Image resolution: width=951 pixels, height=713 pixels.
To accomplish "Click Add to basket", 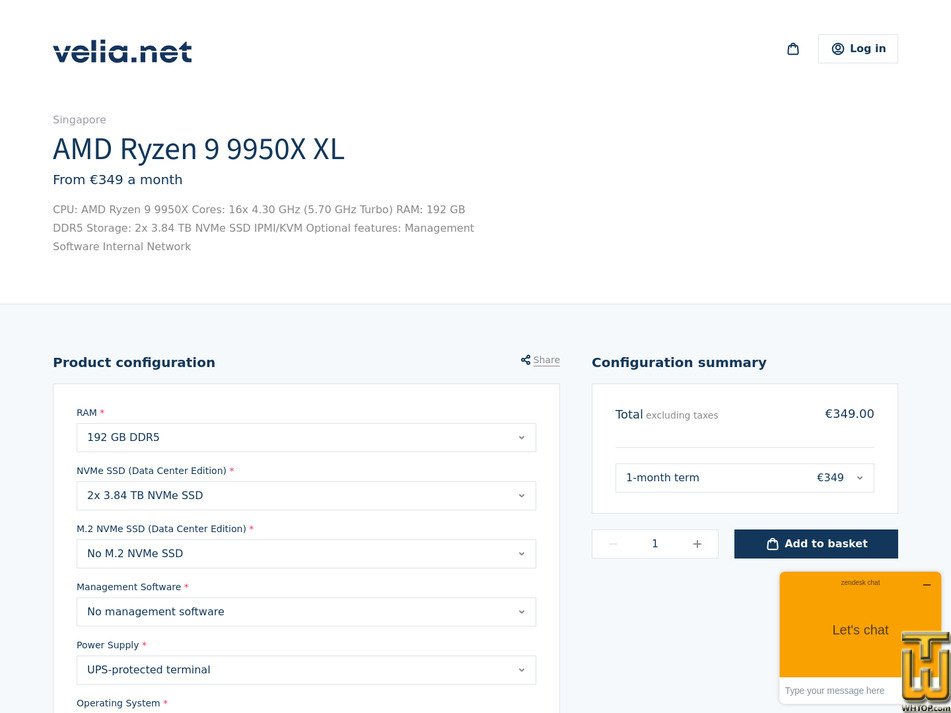I will pyautogui.click(x=816, y=544).
